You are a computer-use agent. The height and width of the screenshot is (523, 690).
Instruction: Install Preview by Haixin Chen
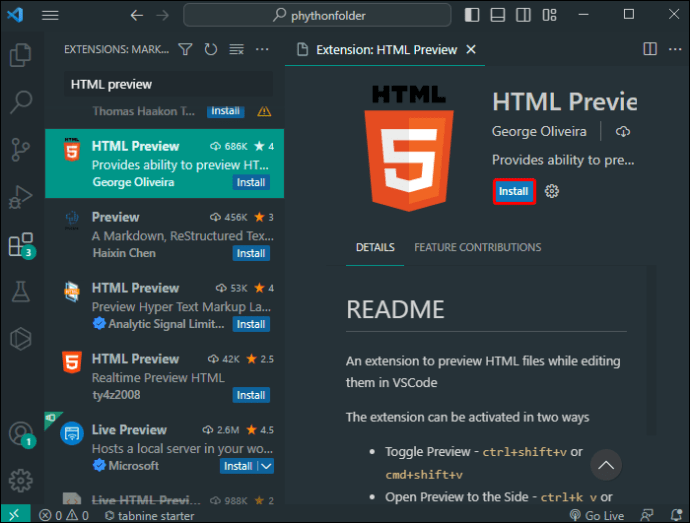click(251, 253)
